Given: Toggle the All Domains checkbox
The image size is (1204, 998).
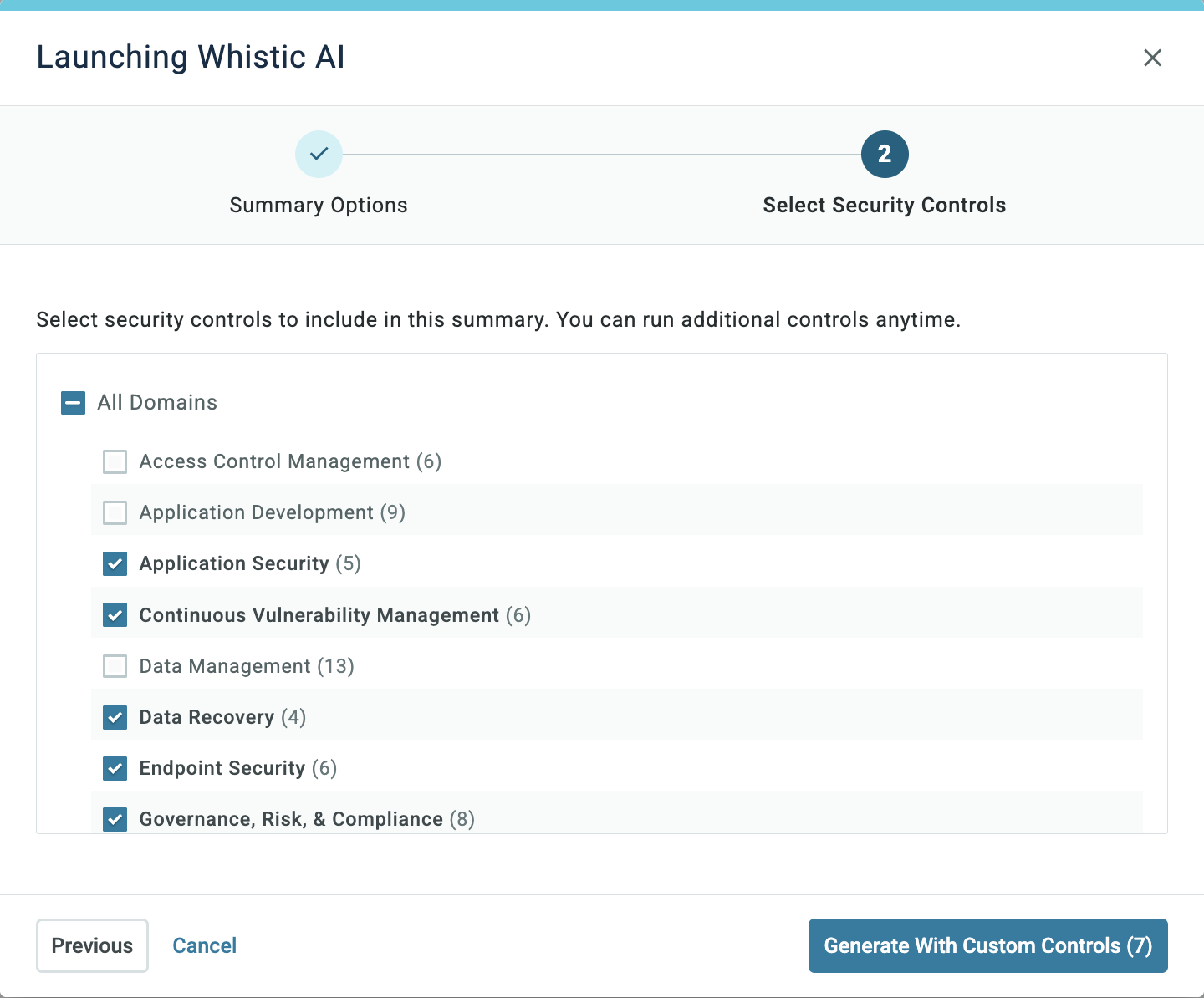Looking at the screenshot, I should coord(74,403).
